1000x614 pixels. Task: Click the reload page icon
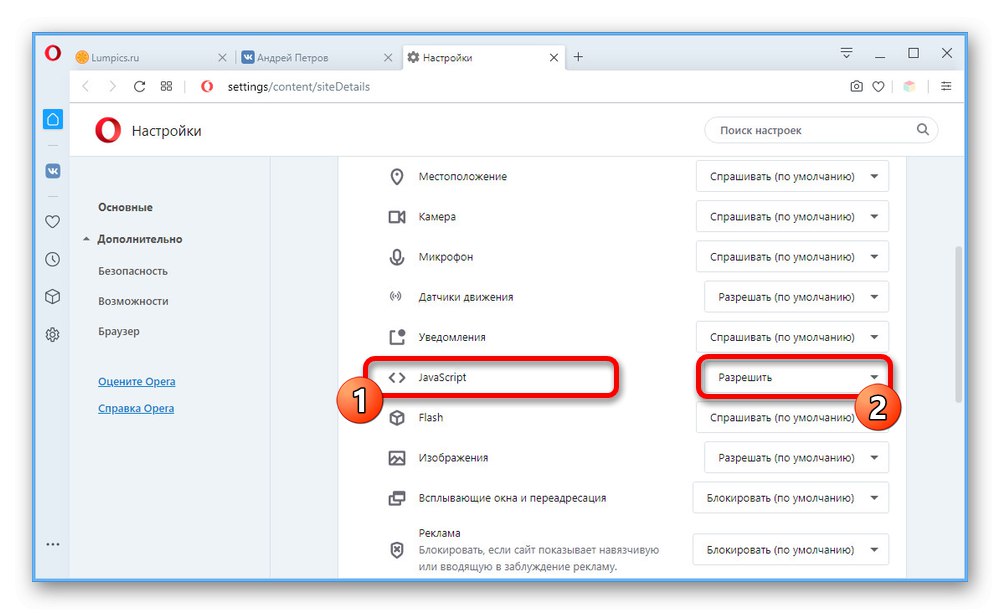tap(139, 87)
